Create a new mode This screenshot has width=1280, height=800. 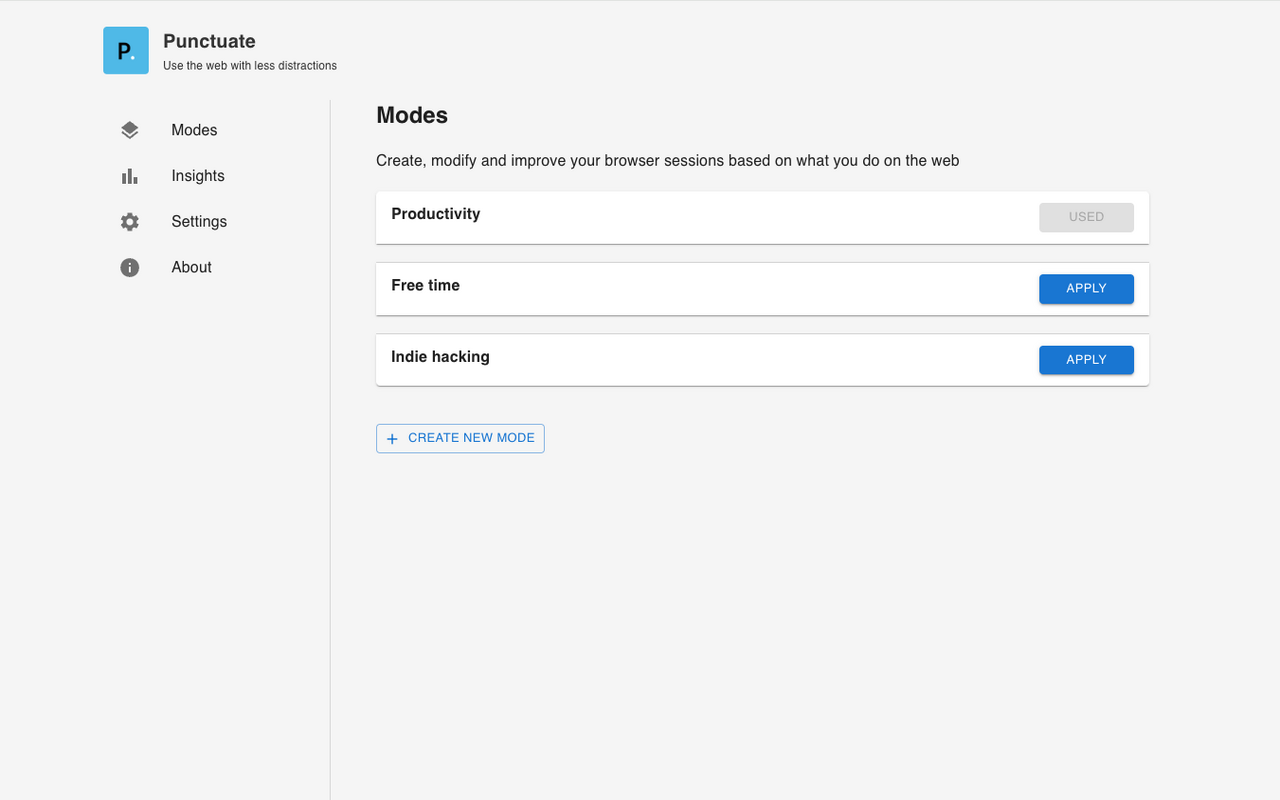(460, 438)
